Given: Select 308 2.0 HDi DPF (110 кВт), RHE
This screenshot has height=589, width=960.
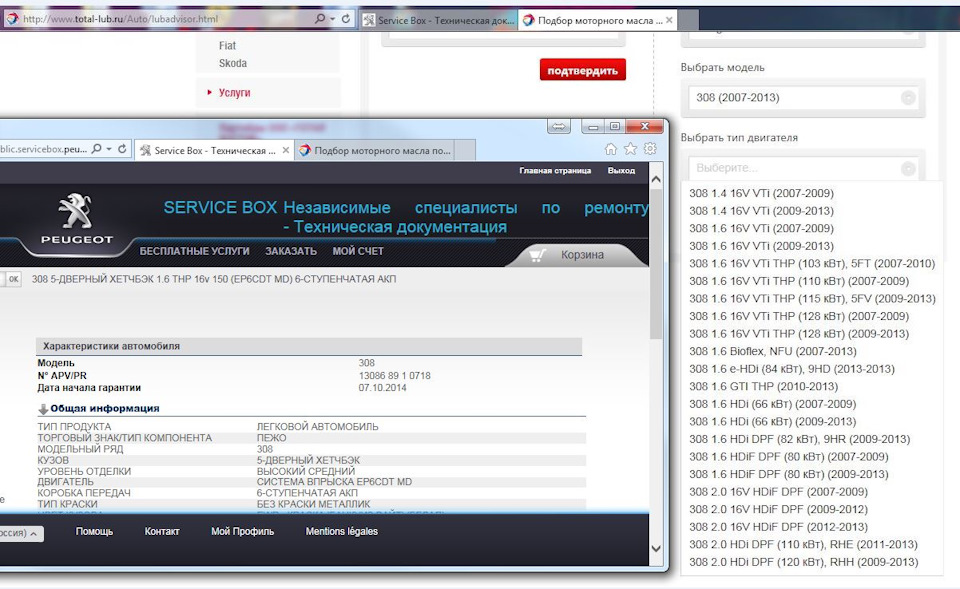Looking at the screenshot, I should click(803, 544).
